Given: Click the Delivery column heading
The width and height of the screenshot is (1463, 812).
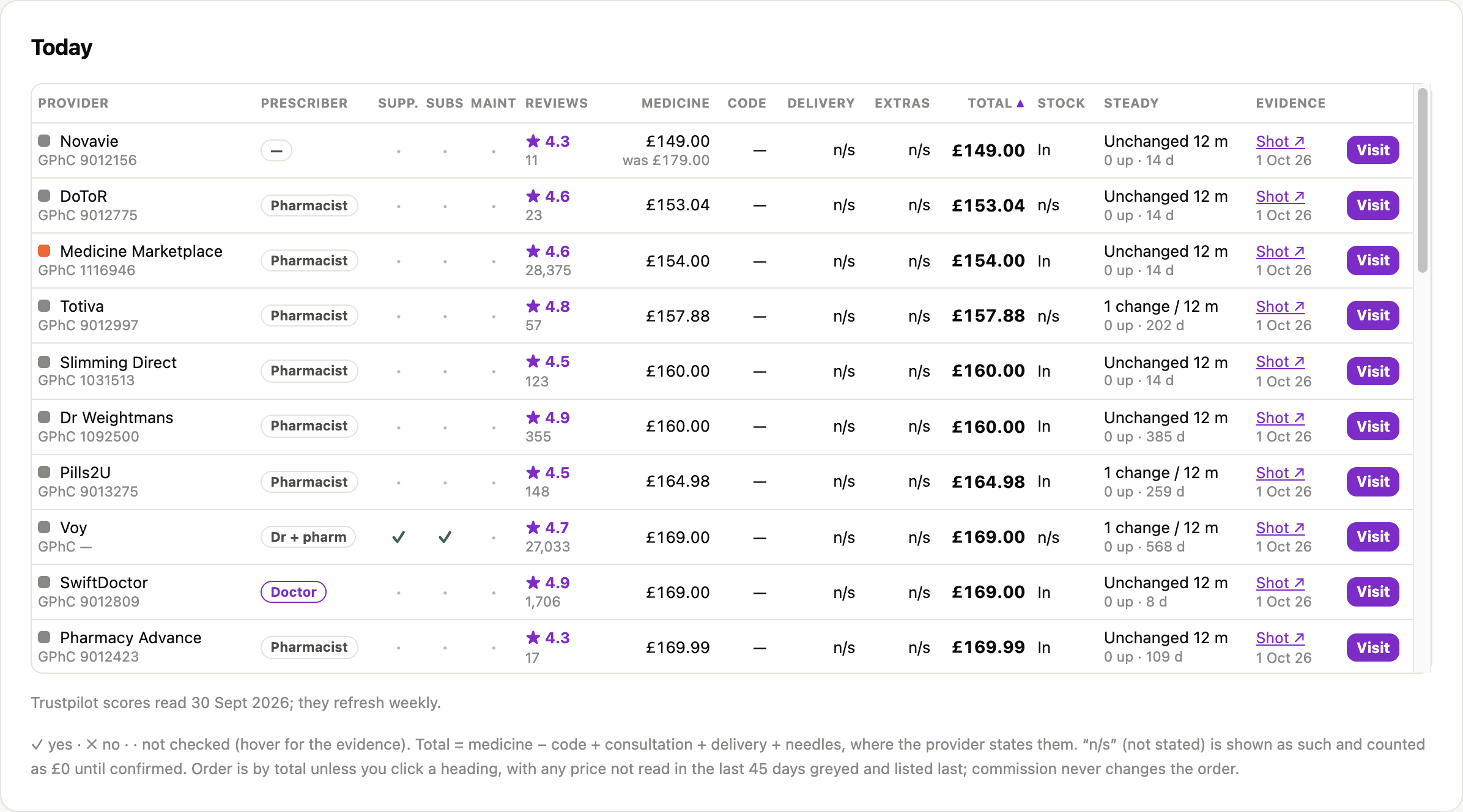Looking at the screenshot, I should pos(821,103).
